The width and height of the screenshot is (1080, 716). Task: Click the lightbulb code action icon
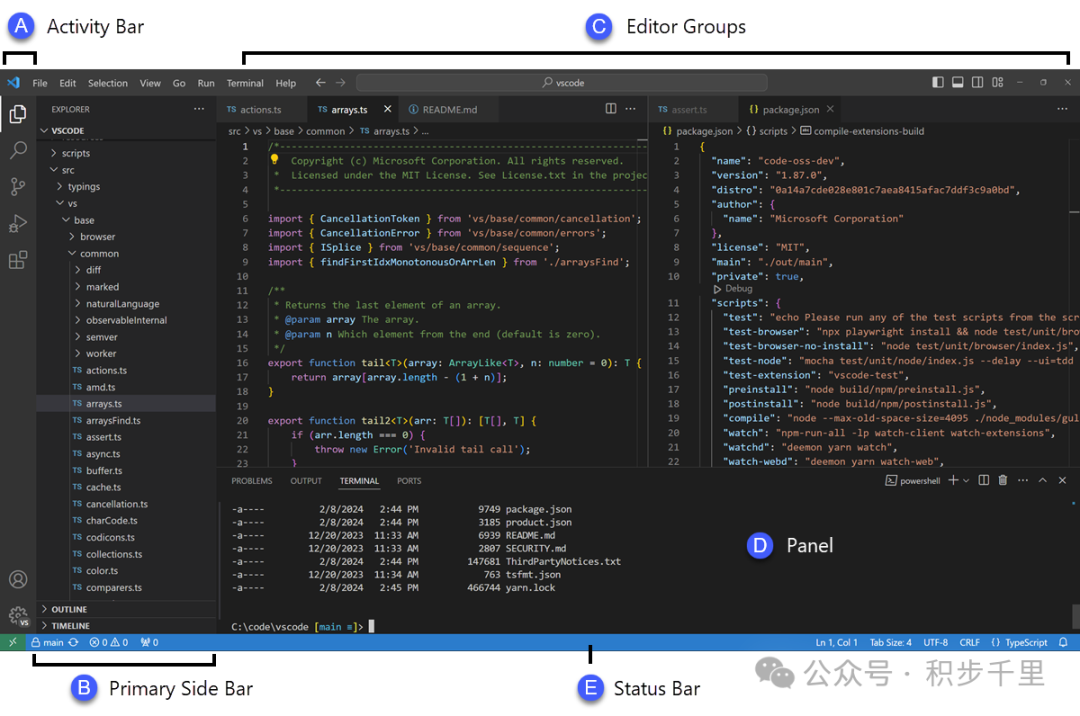[x=274, y=160]
